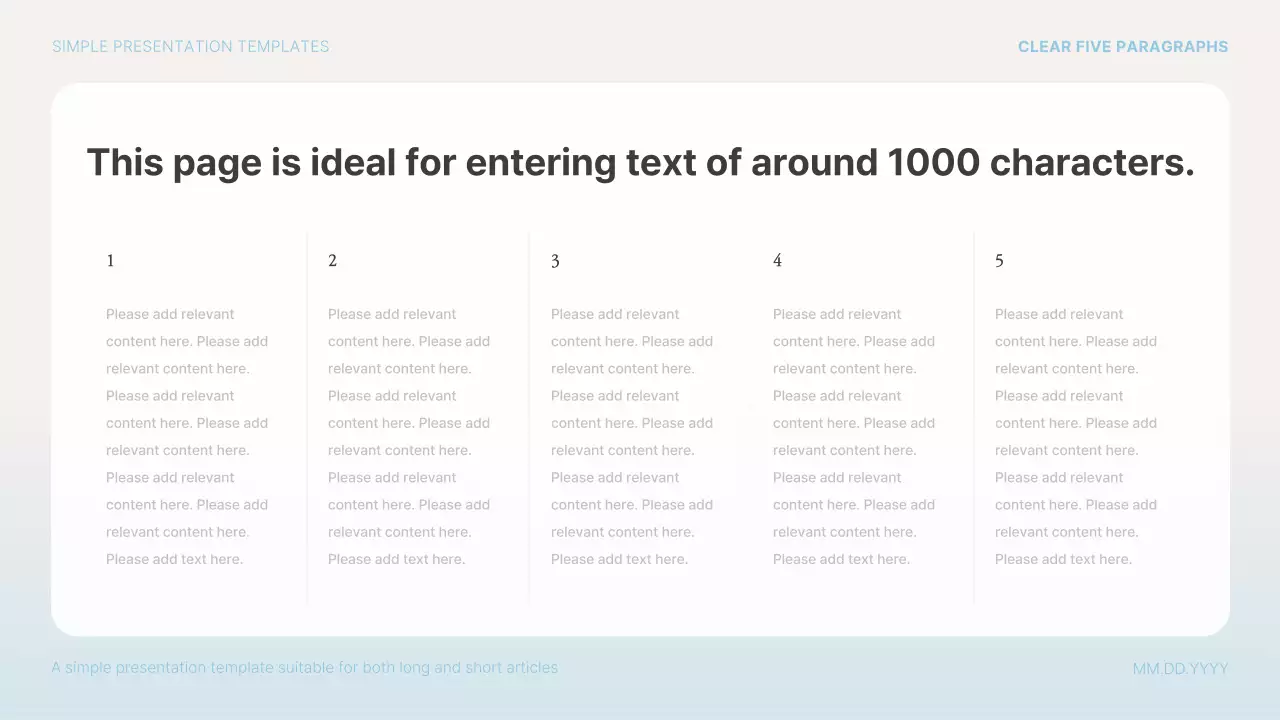Select the slide title text

[640, 162]
